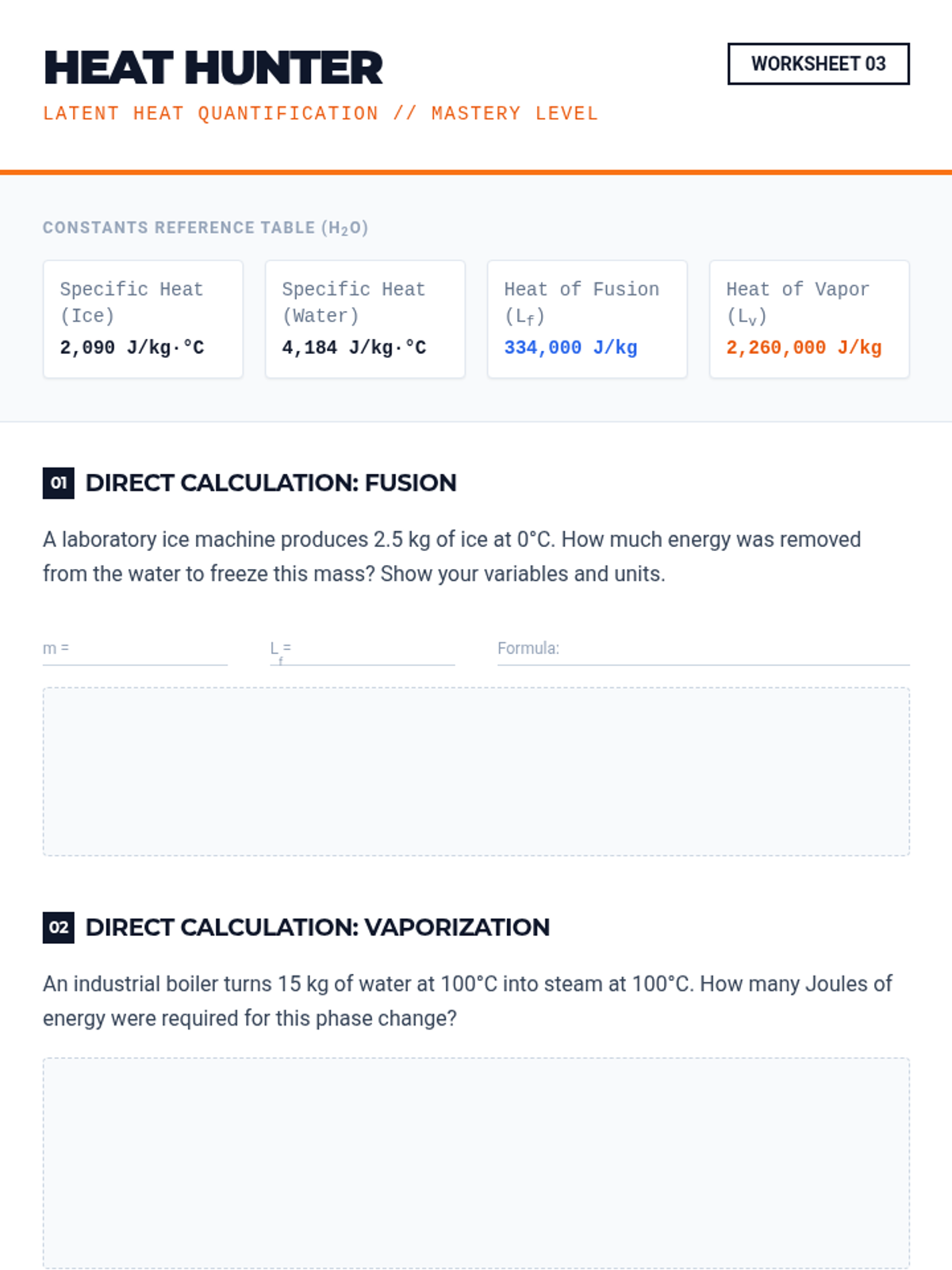Click the 01 section number badge
Image resolution: width=952 pixels, height=1270 pixels.
tap(58, 483)
